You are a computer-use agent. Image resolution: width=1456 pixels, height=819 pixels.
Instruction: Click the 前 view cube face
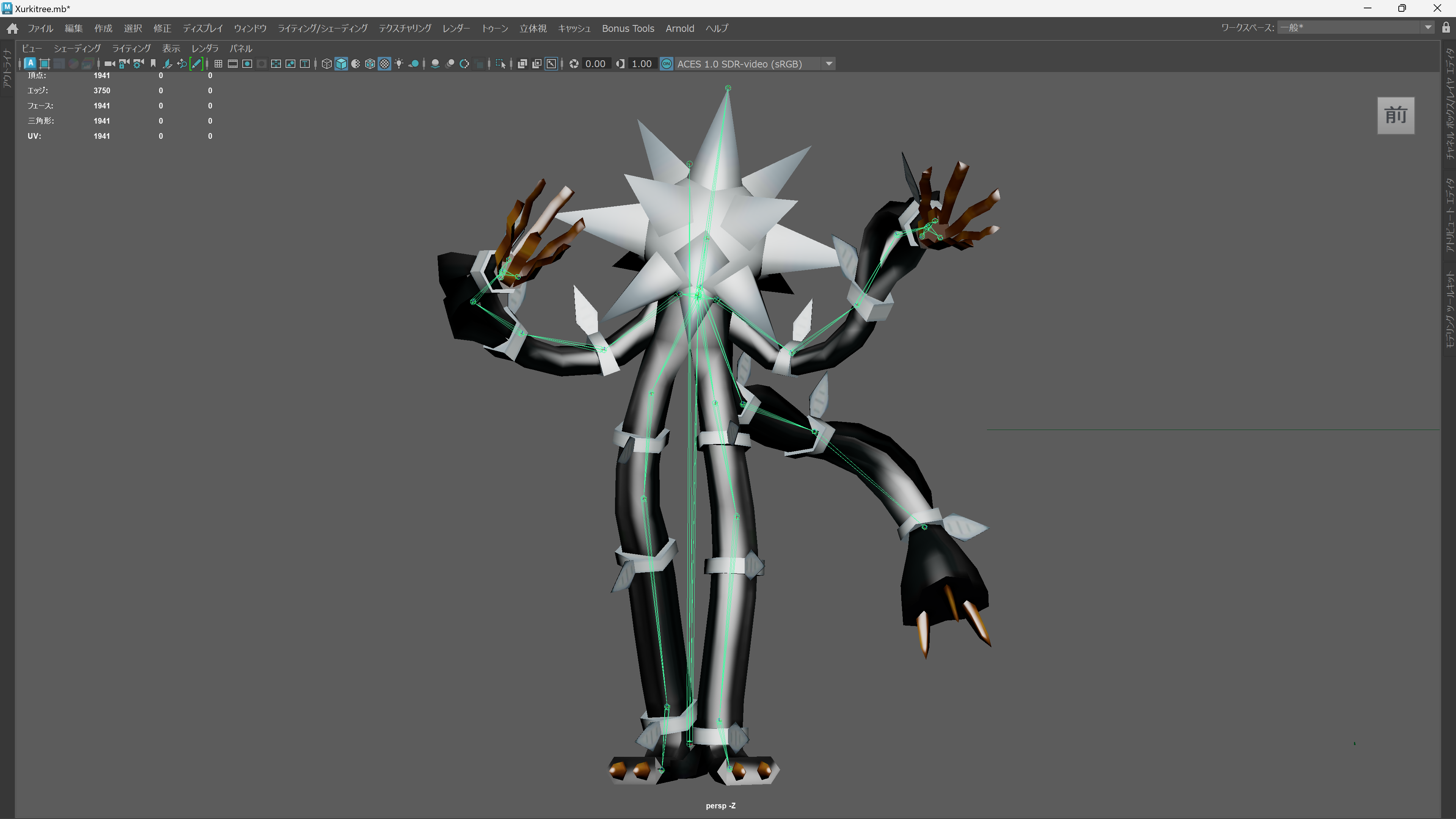(x=1395, y=115)
